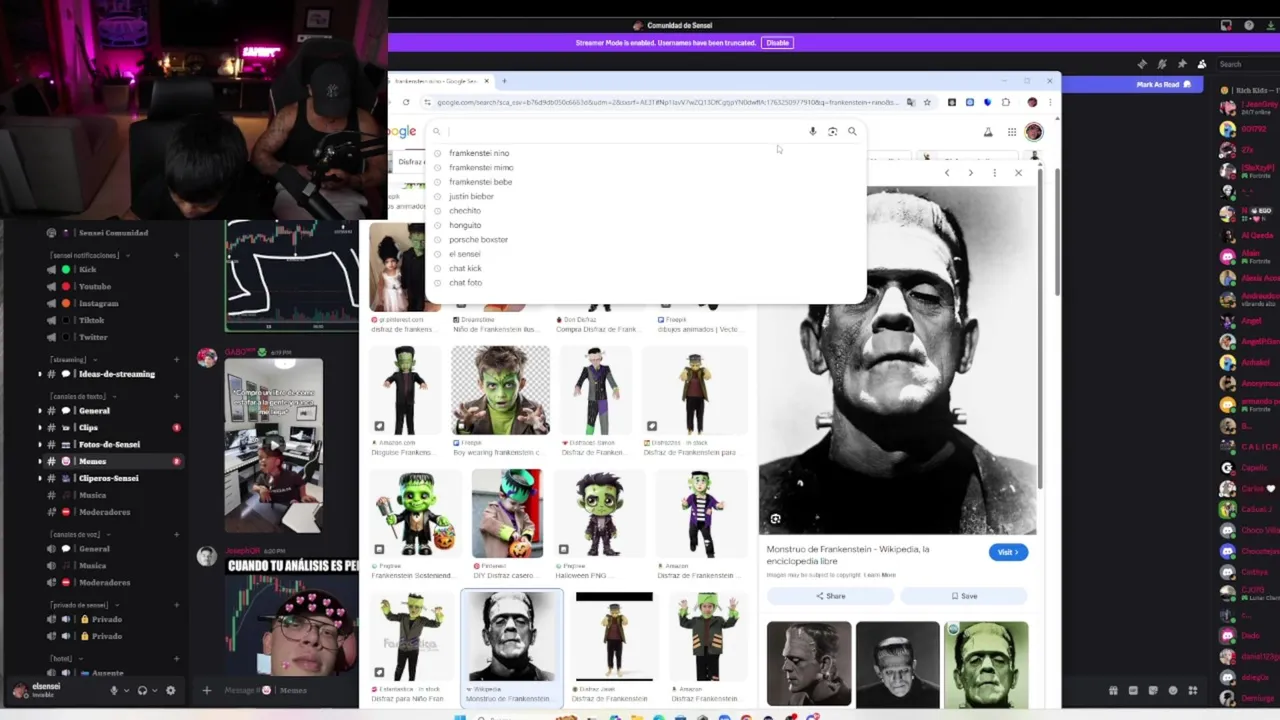
Task: Start voice search with the microphone icon
Action: [812, 131]
